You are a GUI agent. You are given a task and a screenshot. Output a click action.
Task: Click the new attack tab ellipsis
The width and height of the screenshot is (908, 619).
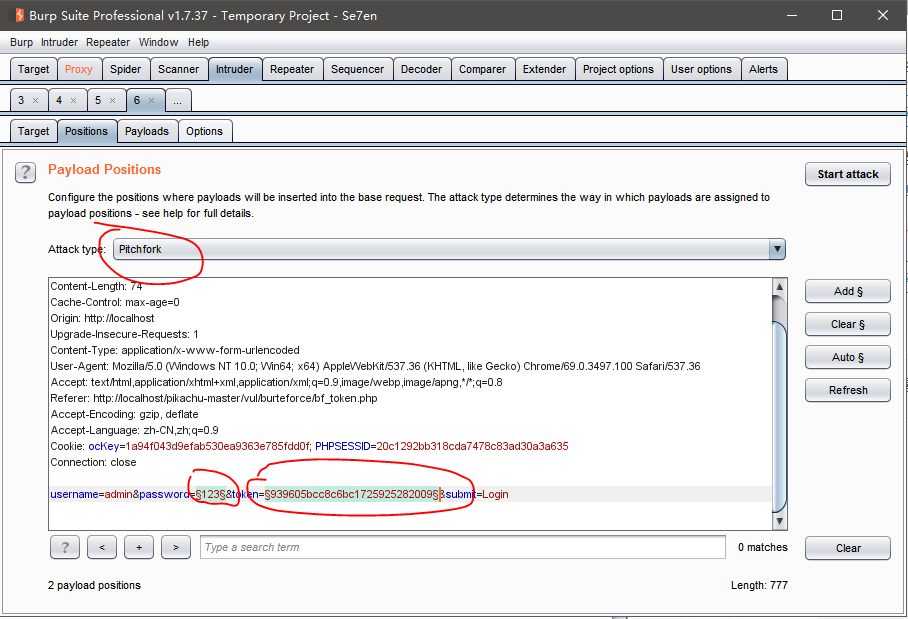178,101
